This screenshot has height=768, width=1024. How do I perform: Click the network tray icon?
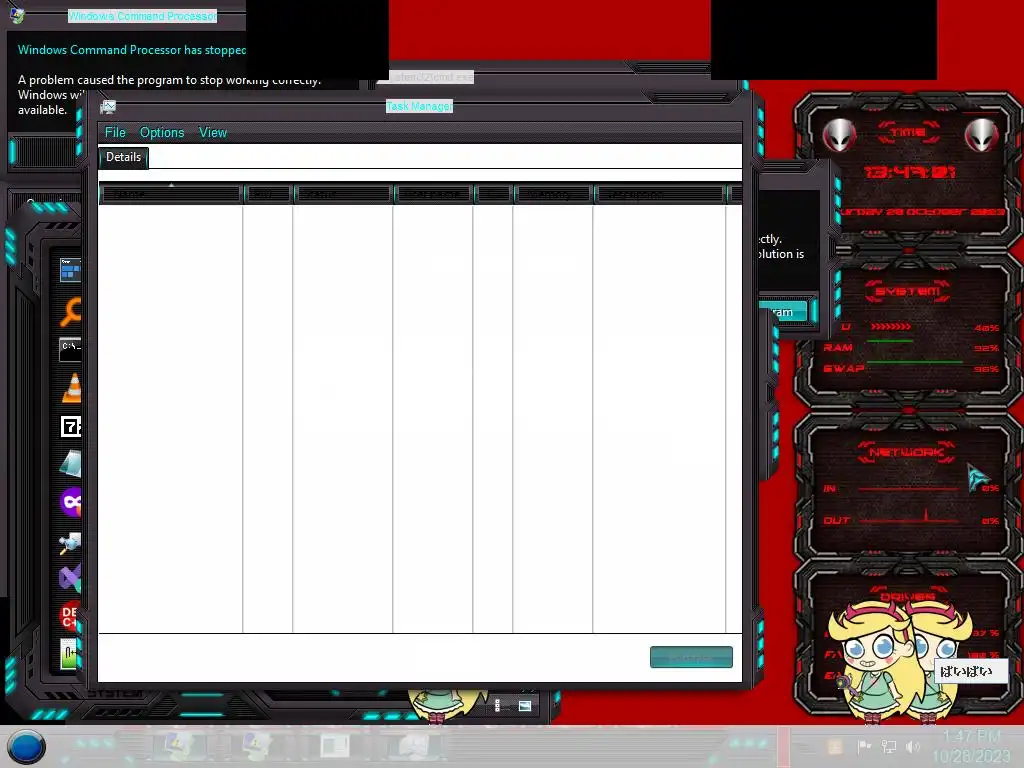[888, 746]
